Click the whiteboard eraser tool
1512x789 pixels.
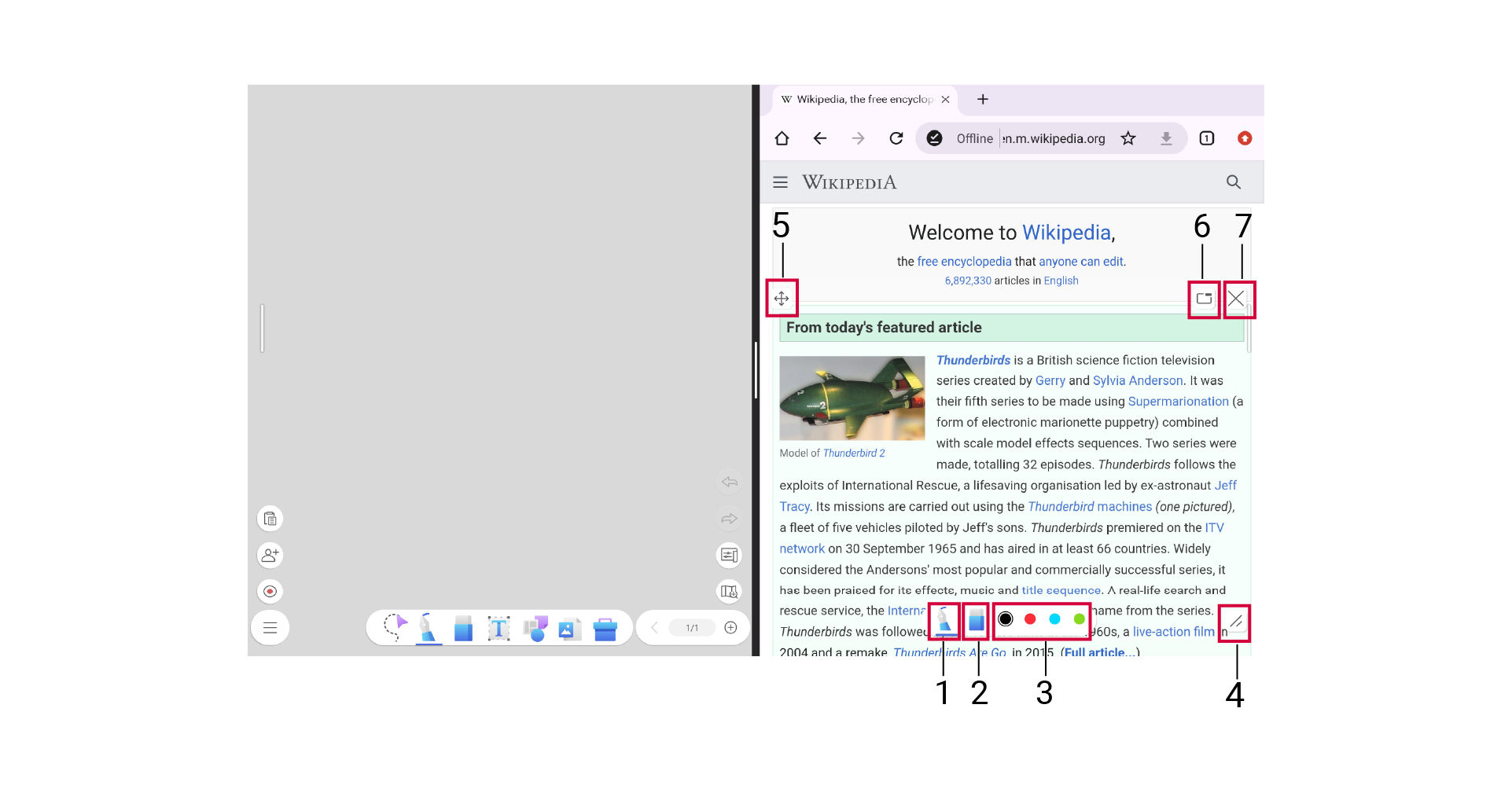click(x=463, y=628)
